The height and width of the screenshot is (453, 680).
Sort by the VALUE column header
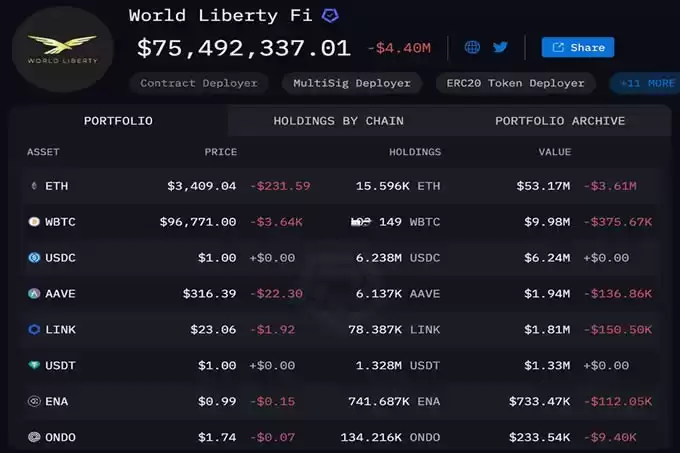point(555,152)
